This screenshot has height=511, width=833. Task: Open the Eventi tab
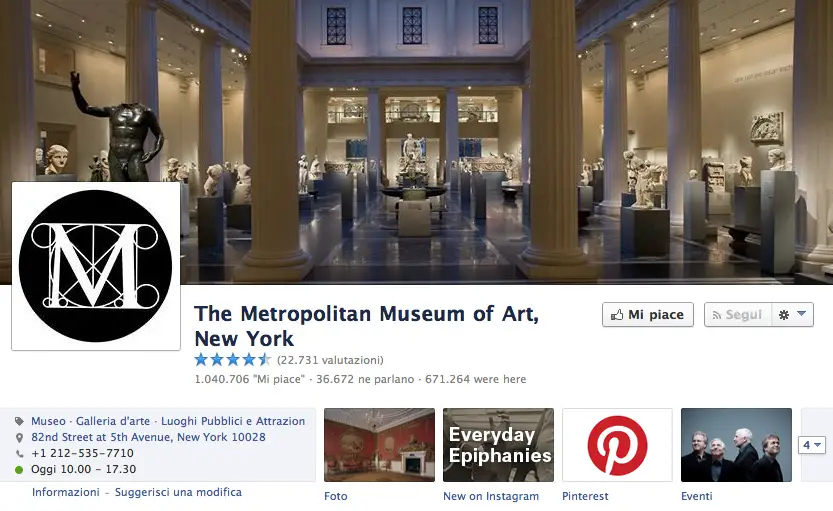click(696, 496)
